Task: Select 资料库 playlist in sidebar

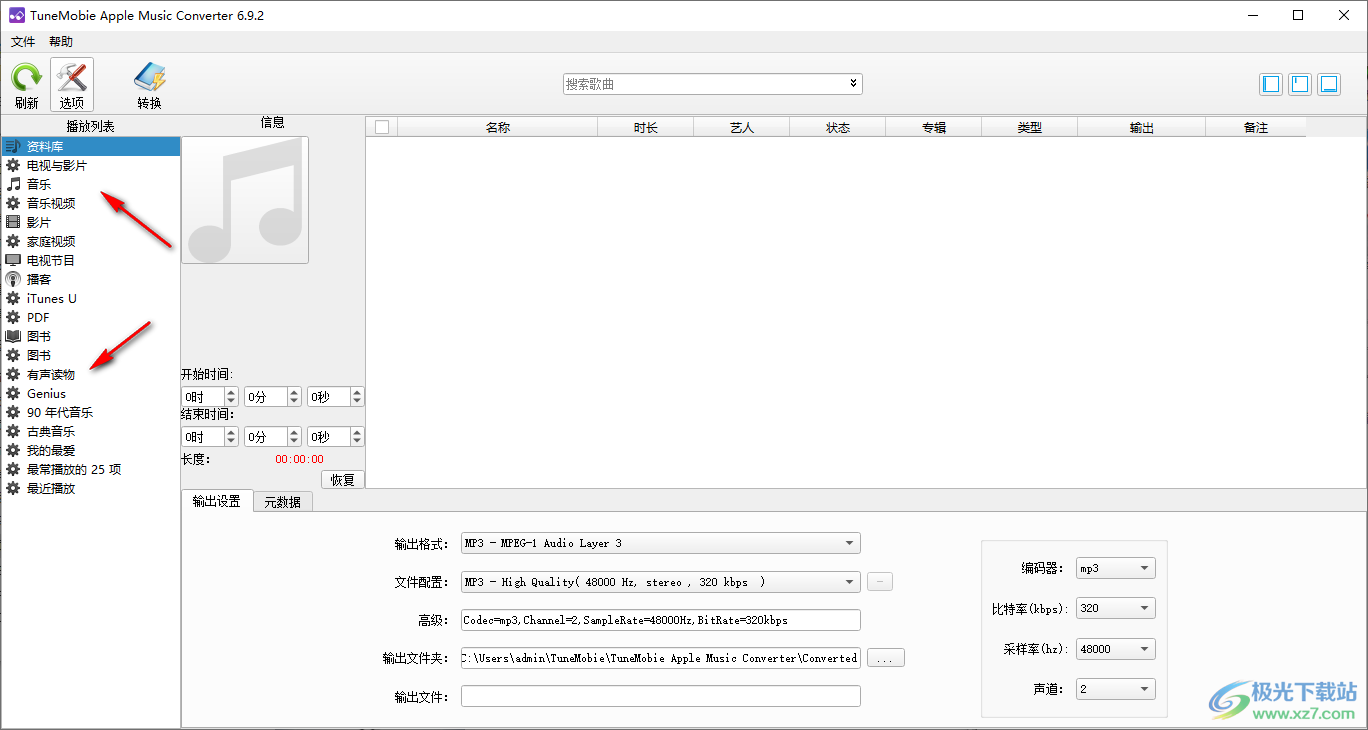Action: click(x=91, y=146)
